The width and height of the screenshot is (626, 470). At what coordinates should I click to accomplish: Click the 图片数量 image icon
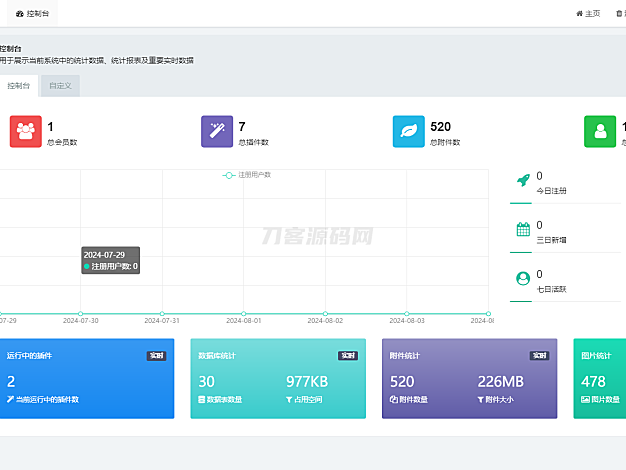click(585, 399)
